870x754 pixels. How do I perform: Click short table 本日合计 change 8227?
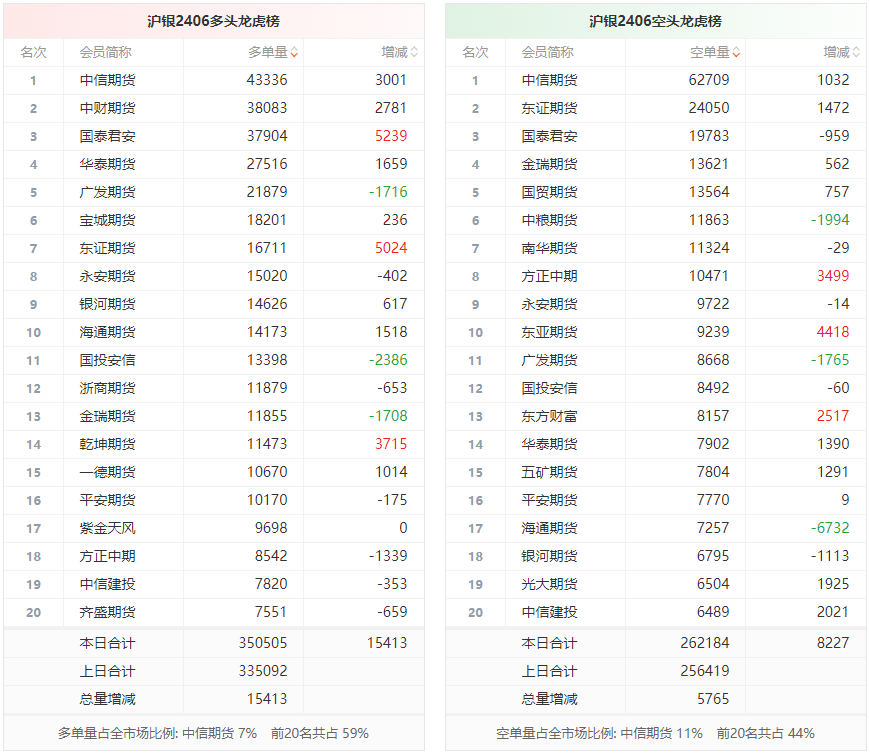click(833, 643)
